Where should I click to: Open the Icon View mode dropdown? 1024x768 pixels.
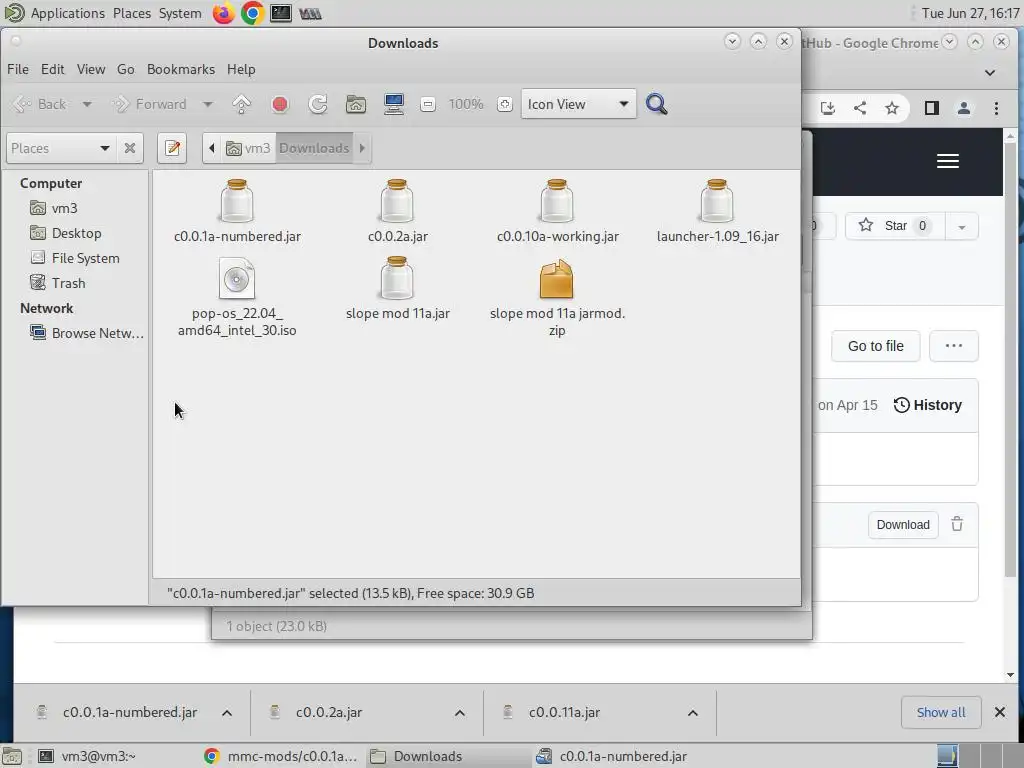pyautogui.click(x=578, y=104)
